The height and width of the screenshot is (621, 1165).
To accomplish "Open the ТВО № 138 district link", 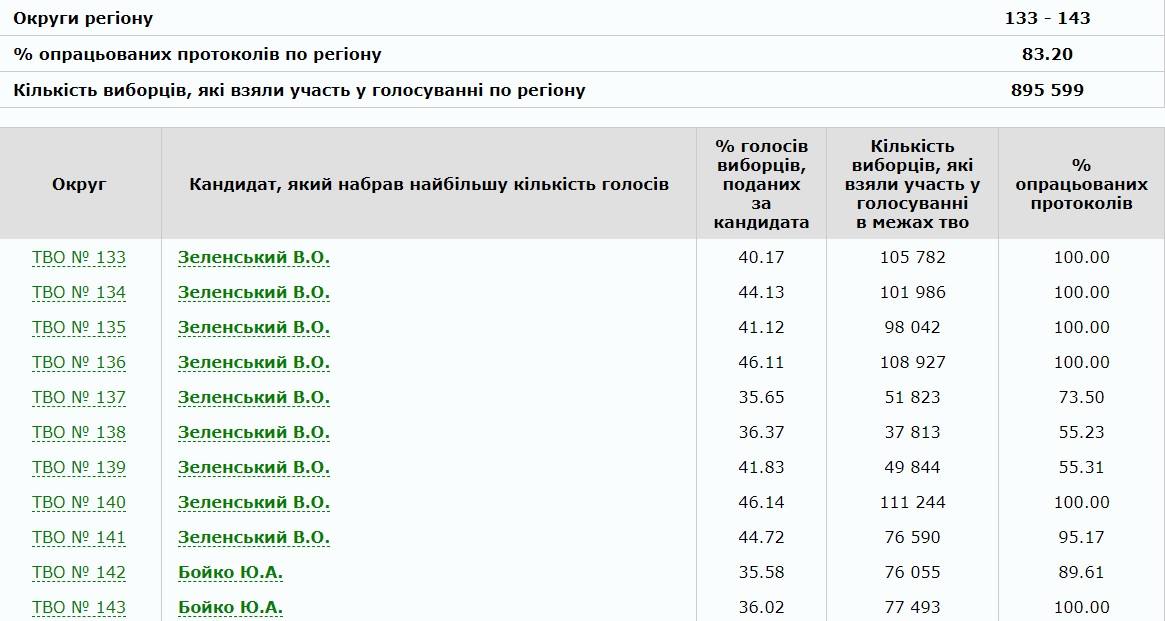I will [79, 433].
